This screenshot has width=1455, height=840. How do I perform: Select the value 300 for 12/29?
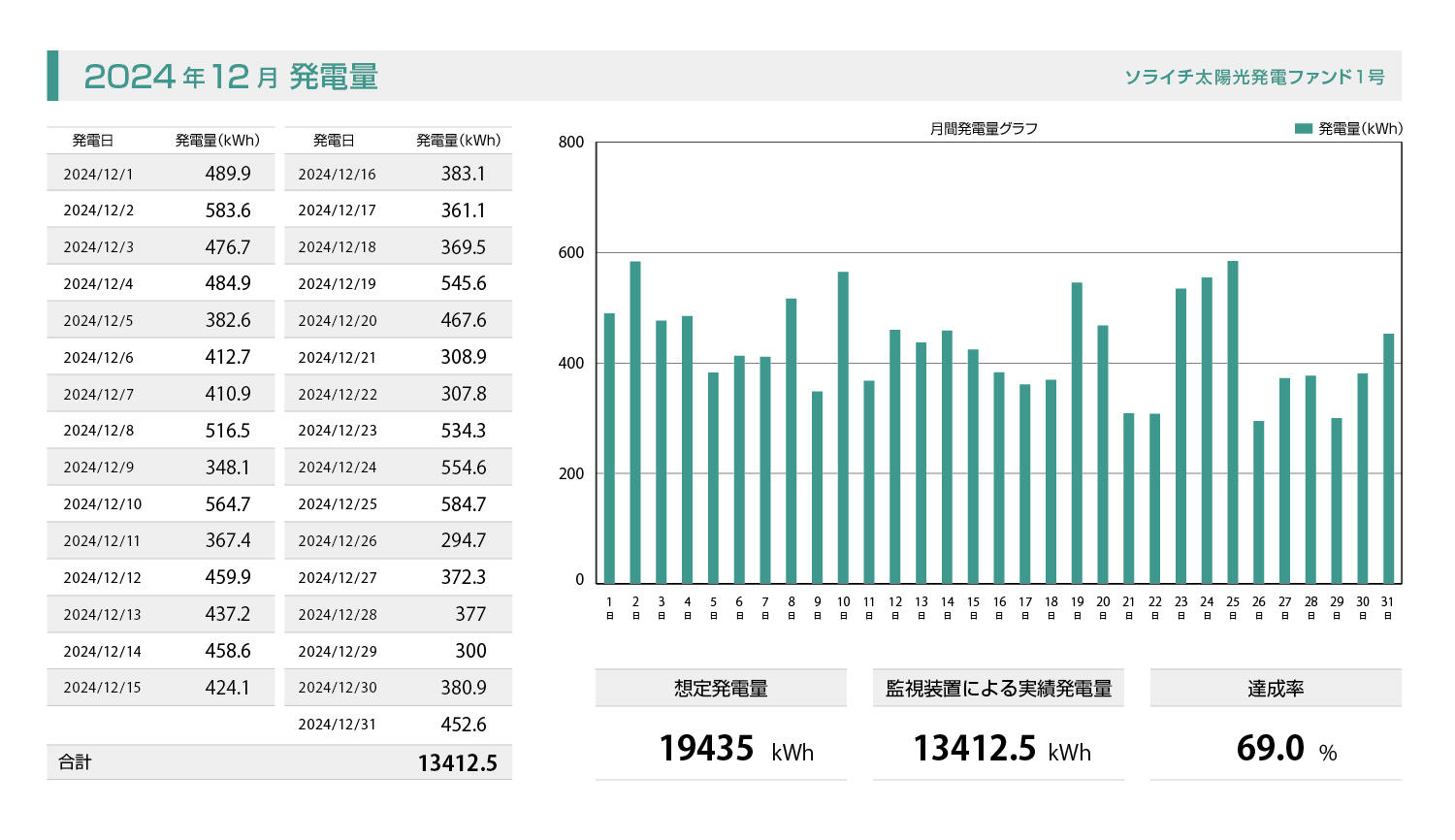point(470,651)
